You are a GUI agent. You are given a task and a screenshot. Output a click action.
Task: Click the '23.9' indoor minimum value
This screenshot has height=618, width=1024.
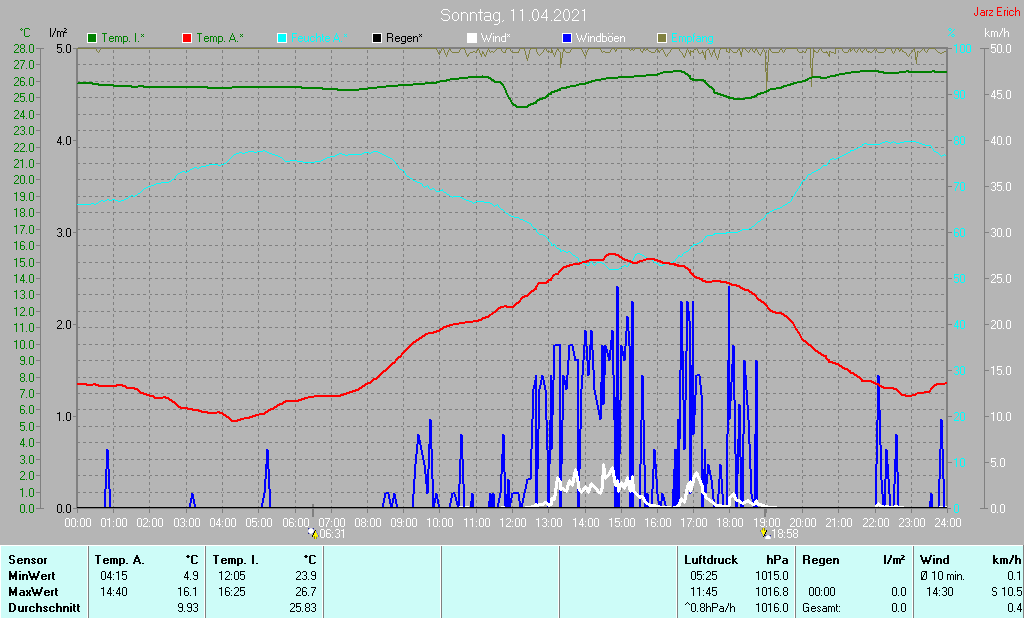point(306,576)
